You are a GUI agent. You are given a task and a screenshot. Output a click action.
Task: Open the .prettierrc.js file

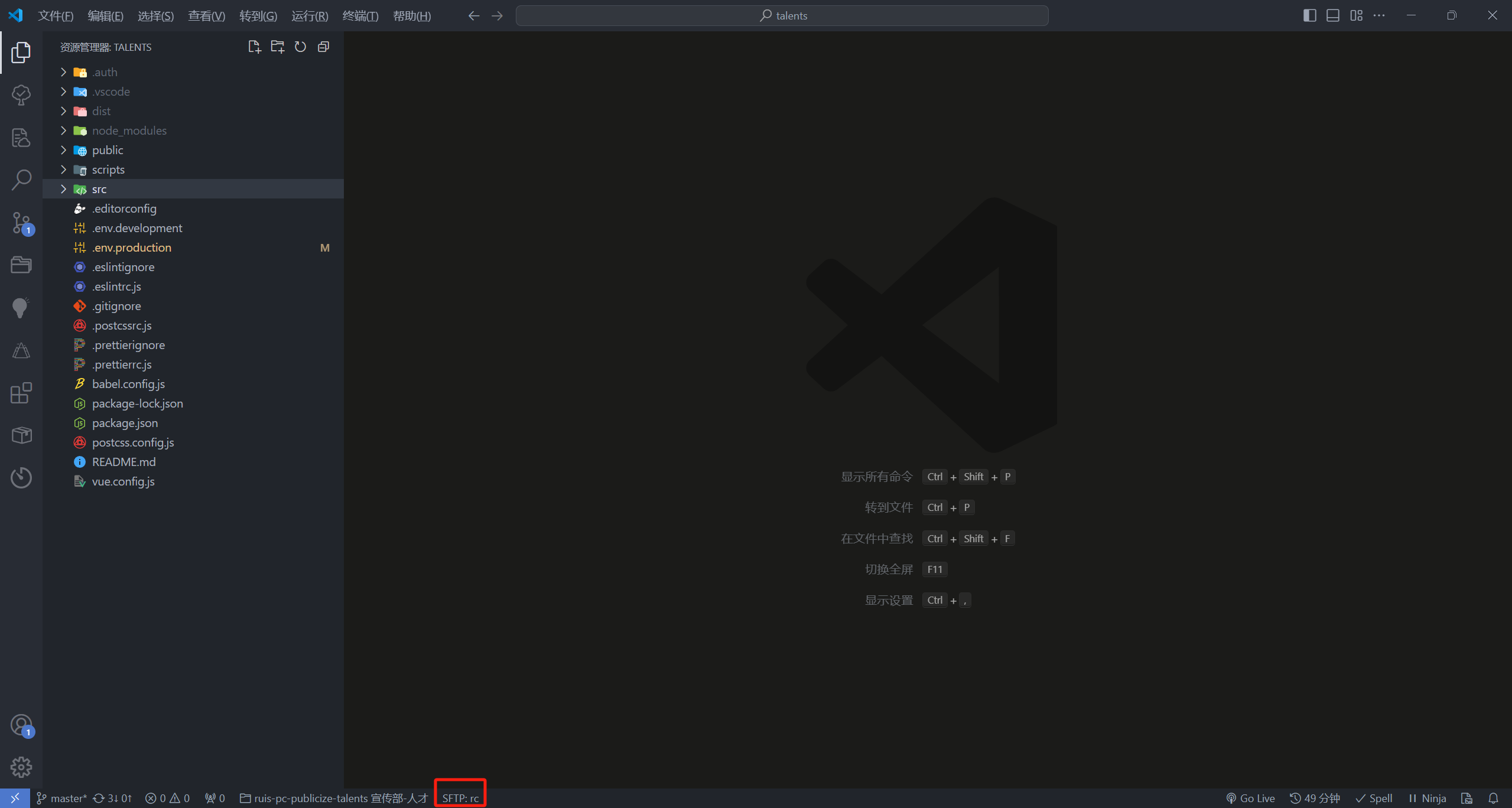click(193, 364)
